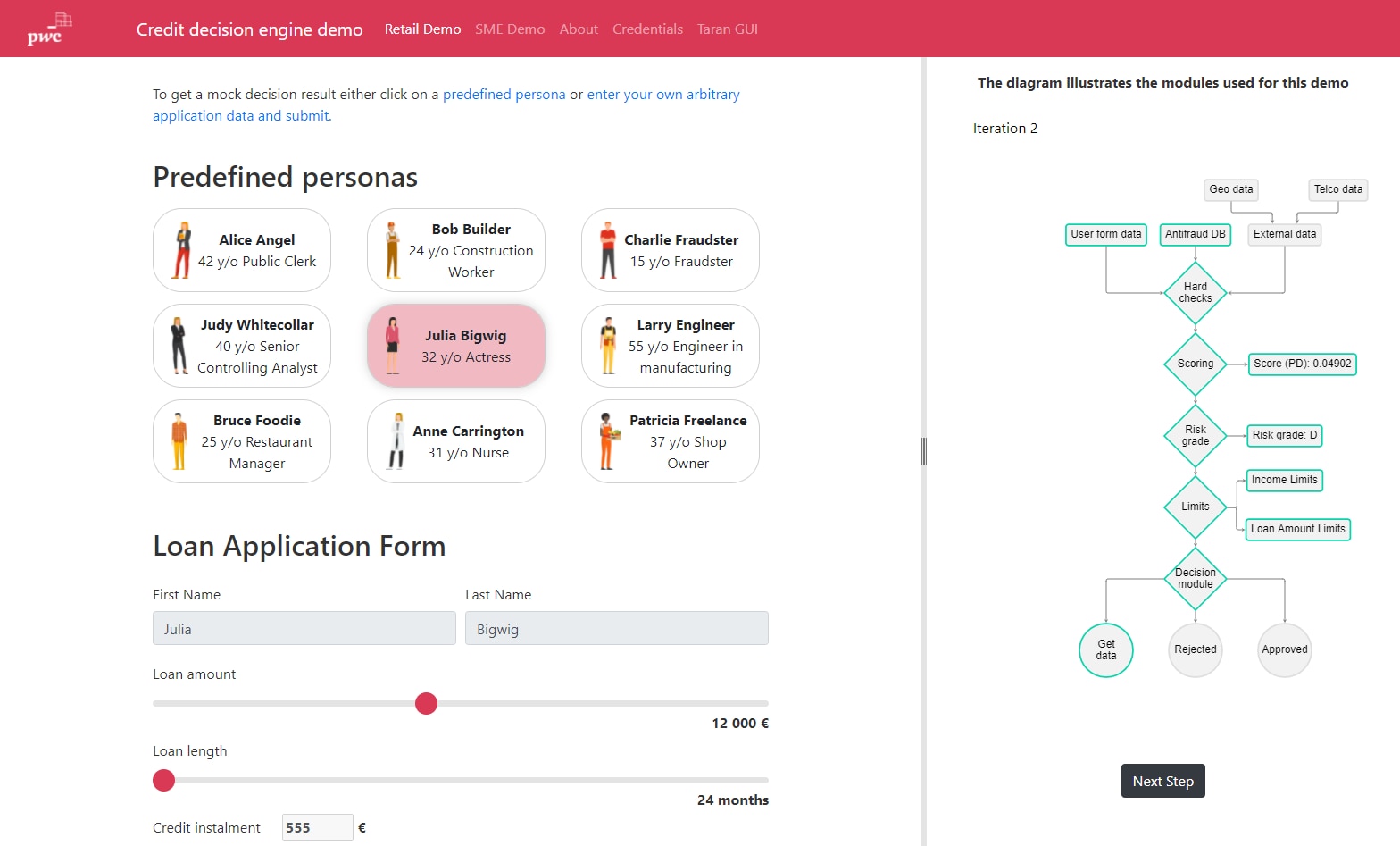Follow the predefined persona link

(x=504, y=95)
